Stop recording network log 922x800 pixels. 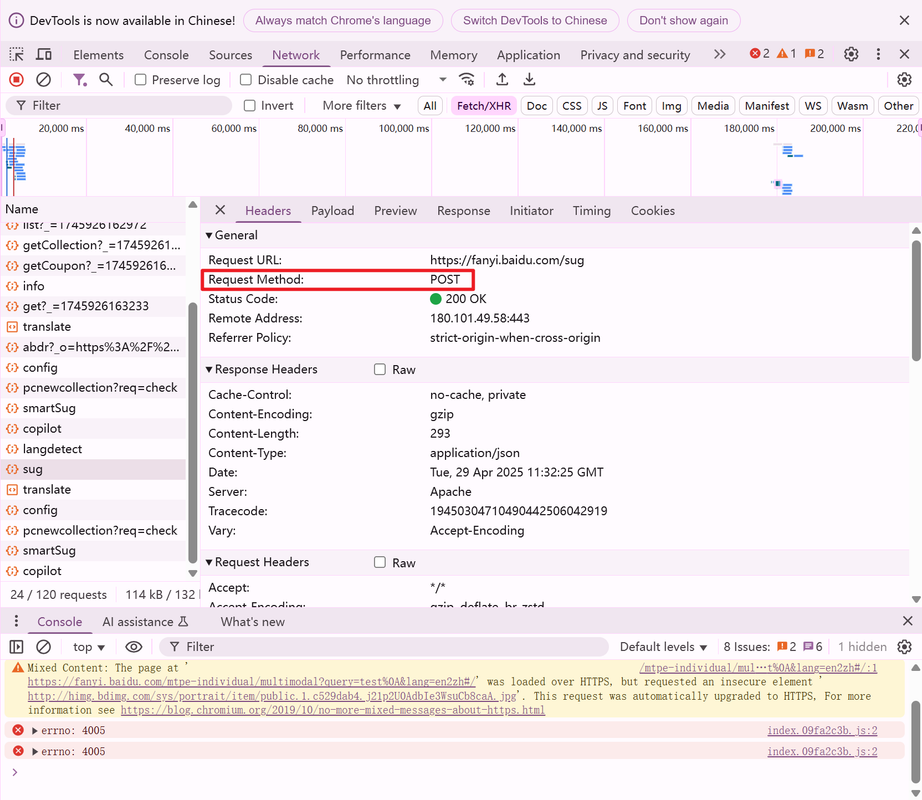[16, 79]
